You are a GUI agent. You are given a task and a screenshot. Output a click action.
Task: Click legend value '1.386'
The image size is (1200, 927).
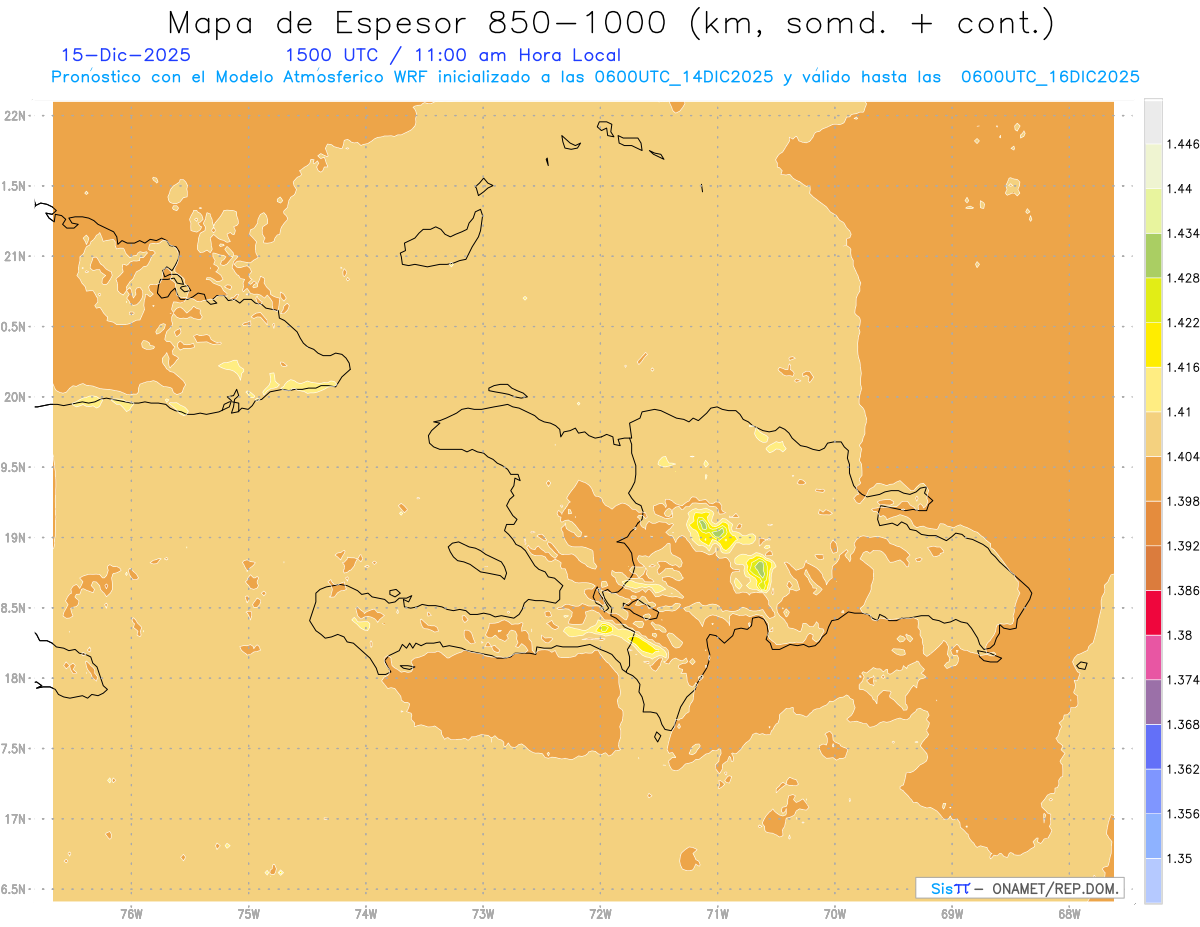click(x=1183, y=591)
